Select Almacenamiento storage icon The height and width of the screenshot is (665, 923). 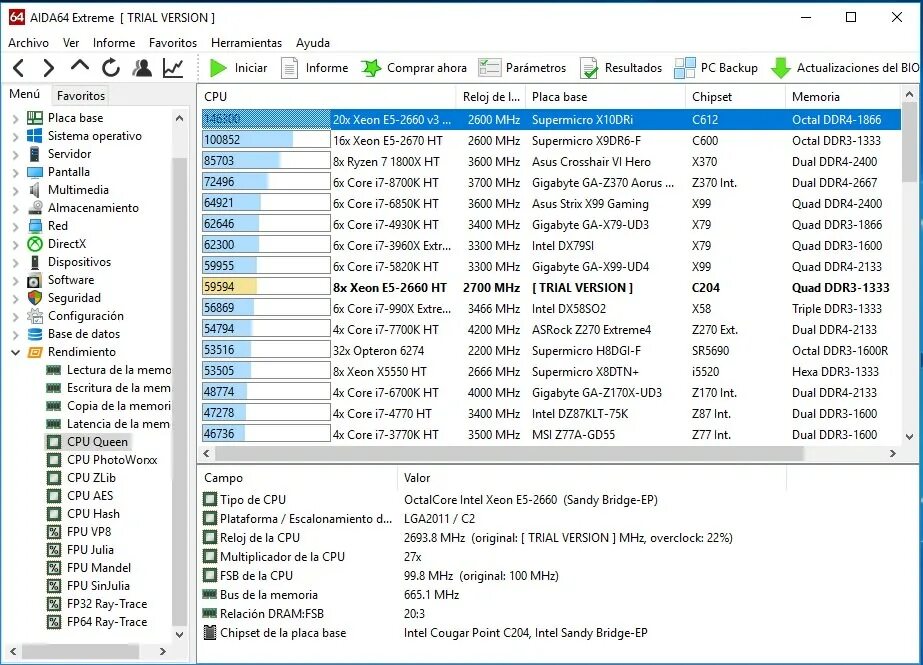[x=35, y=208]
